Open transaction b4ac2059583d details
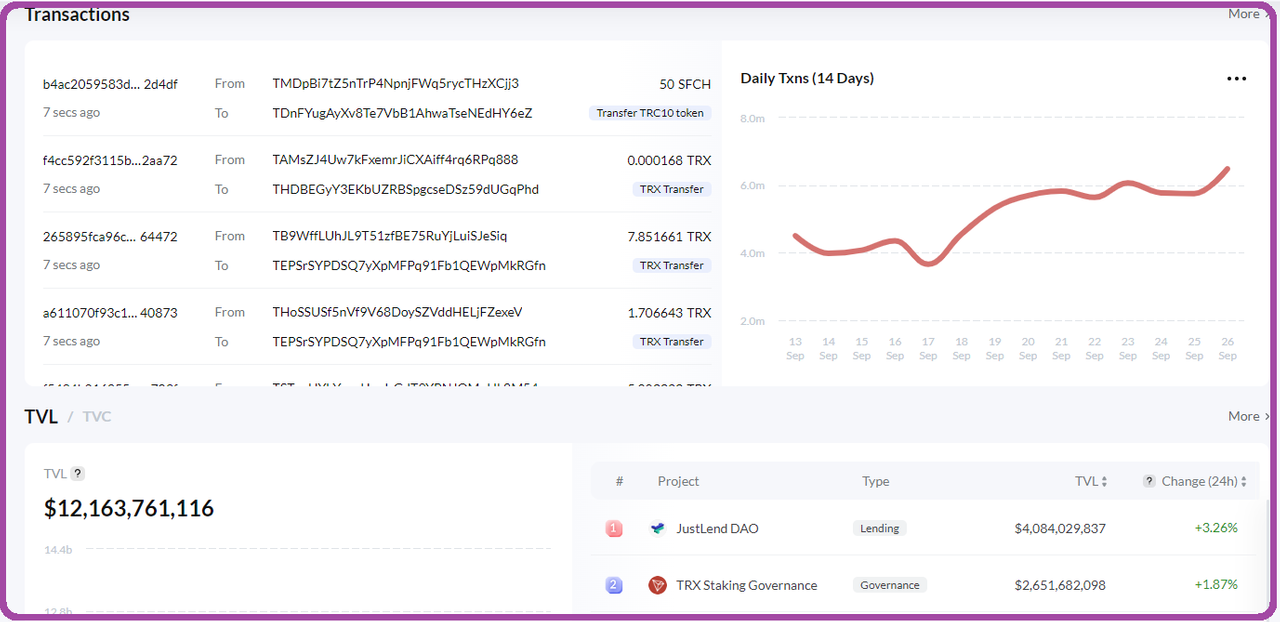This screenshot has height=622, width=1280. point(109,84)
